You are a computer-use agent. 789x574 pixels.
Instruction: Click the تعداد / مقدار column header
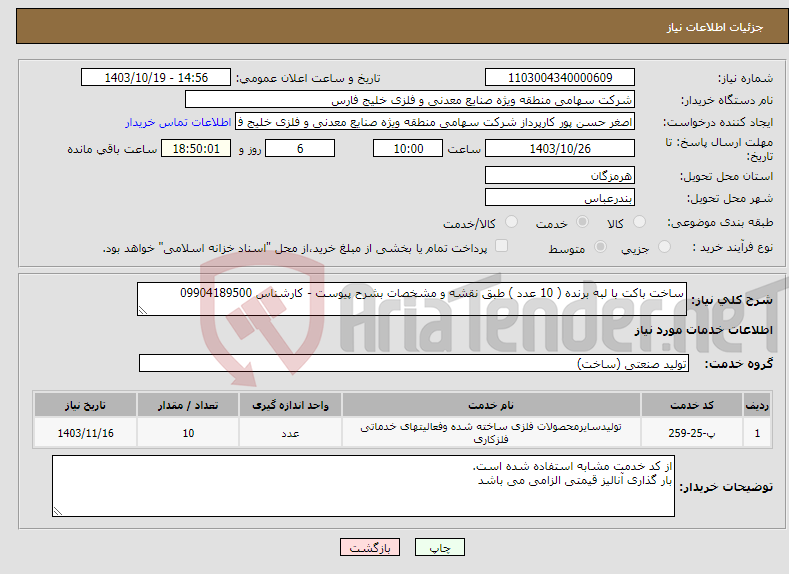[188, 405]
